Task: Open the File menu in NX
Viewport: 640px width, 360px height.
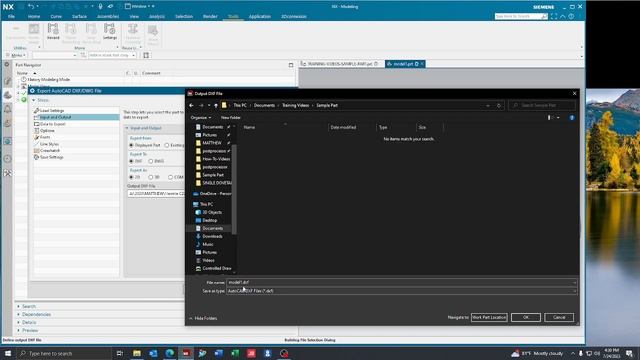Action: click(x=11, y=16)
